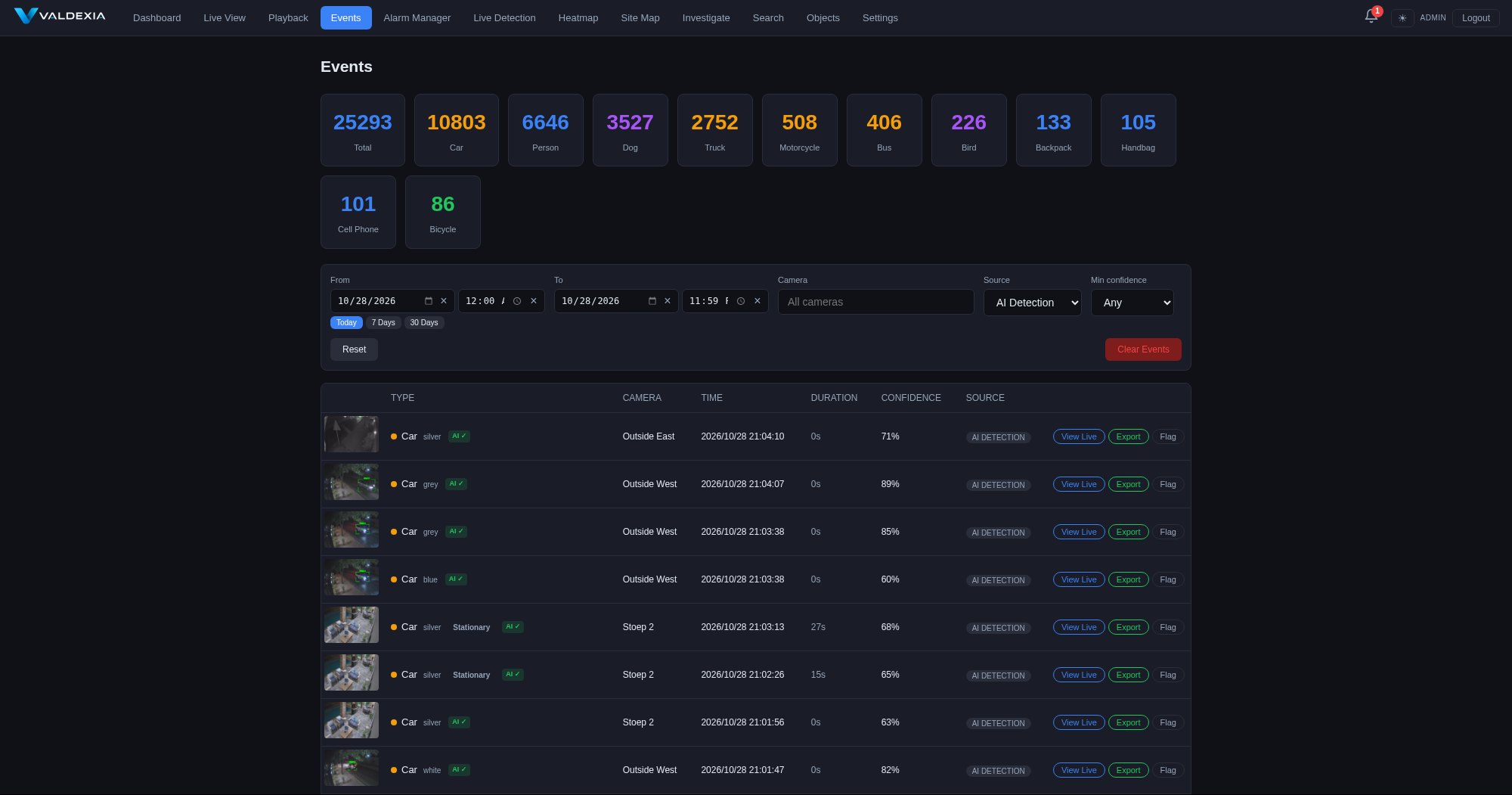Viewport: 1512px width, 795px height.
Task: Go to the Investigate tab
Action: [706, 18]
